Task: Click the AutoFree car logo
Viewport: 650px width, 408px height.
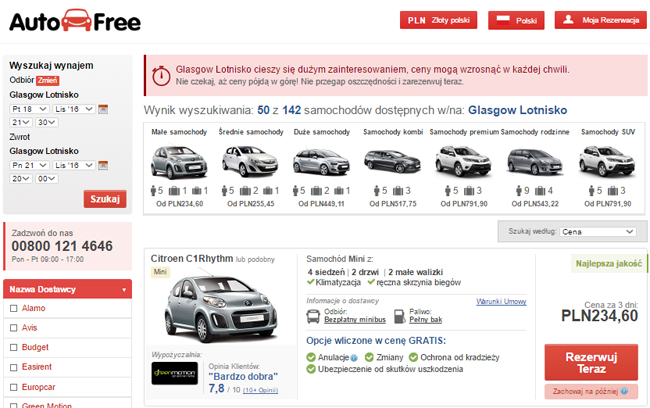Action: click(x=75, y=21)
